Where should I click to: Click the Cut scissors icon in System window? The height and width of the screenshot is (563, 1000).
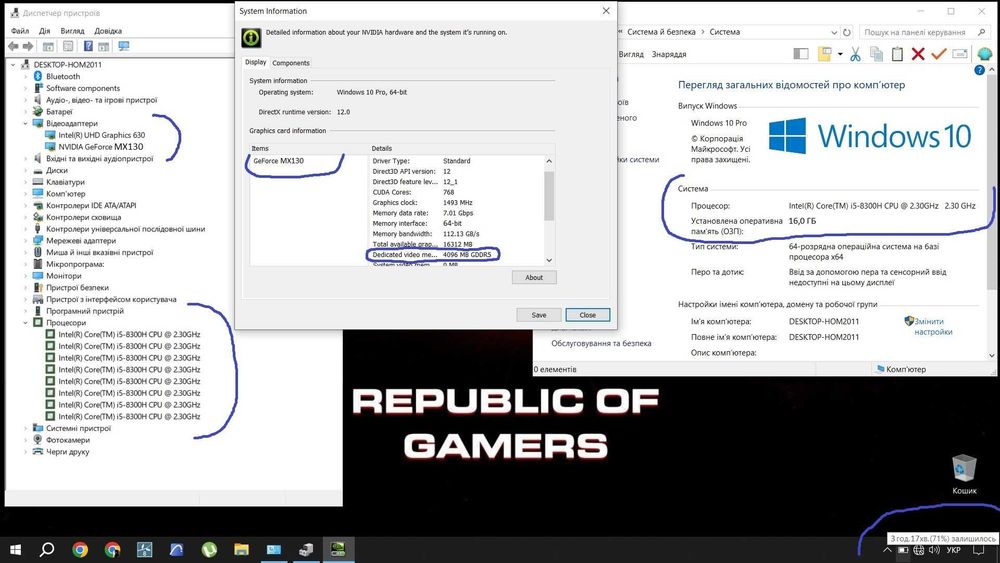pos(855,54)
